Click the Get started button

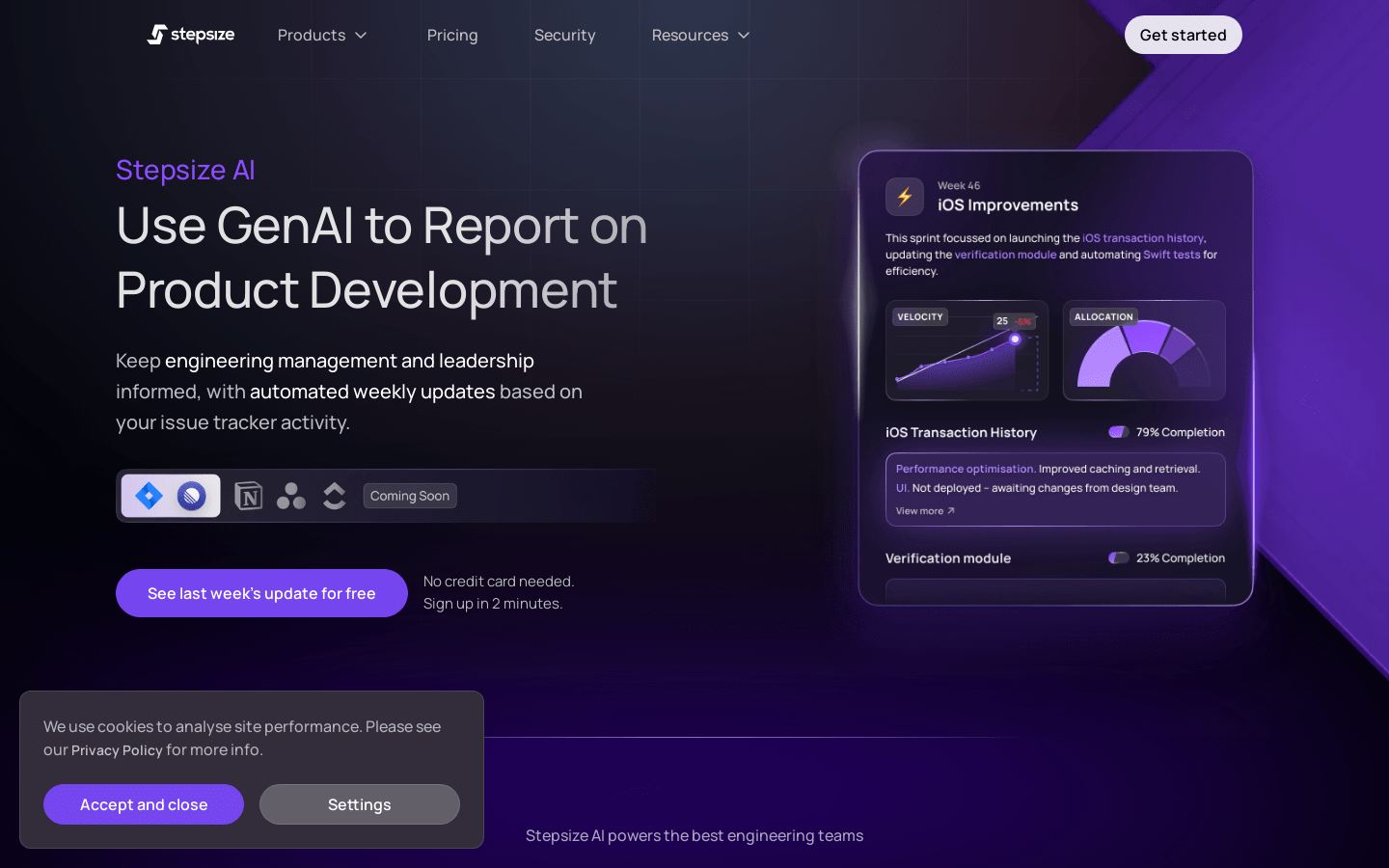(x=1184, y=35)
